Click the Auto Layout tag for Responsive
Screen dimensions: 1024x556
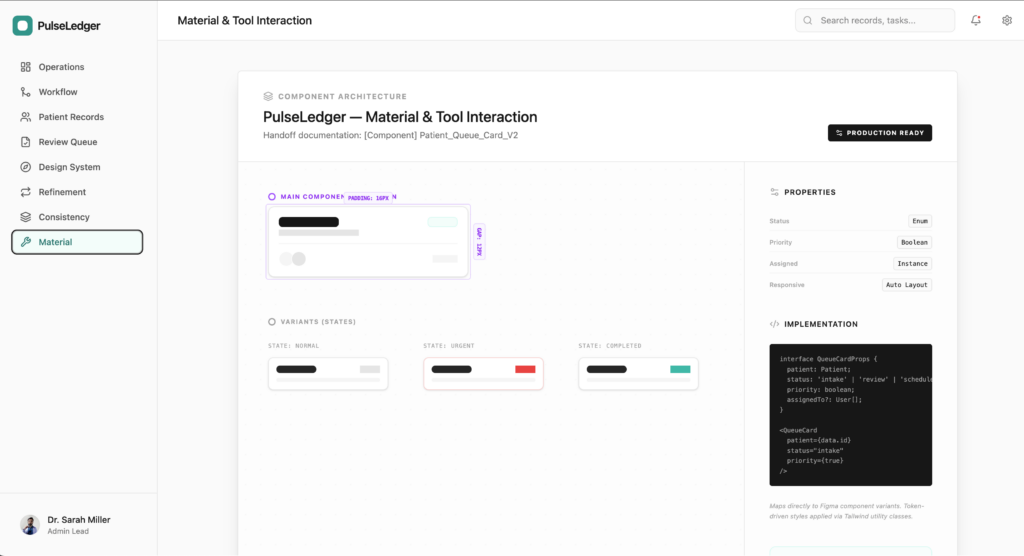click(x=906, y=285)
